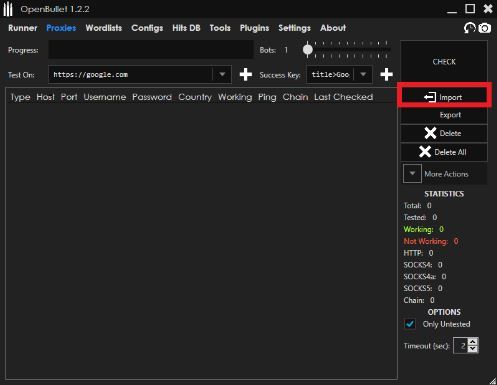This screenshot has height=385, width=497.
Task: Open the More Actions dropdown arrow
Action: coord(412,174)
